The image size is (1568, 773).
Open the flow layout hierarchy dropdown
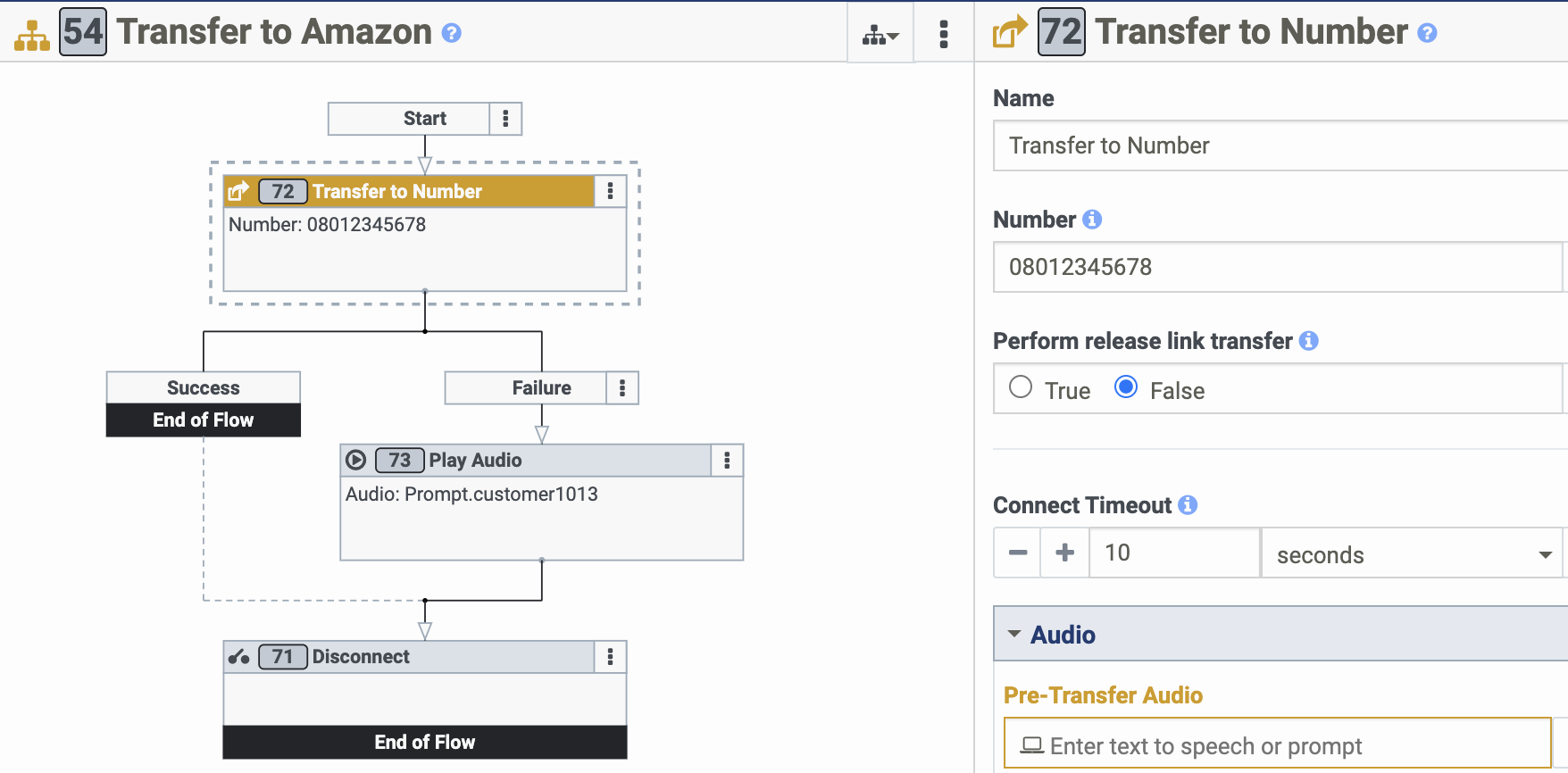[880, 35]
